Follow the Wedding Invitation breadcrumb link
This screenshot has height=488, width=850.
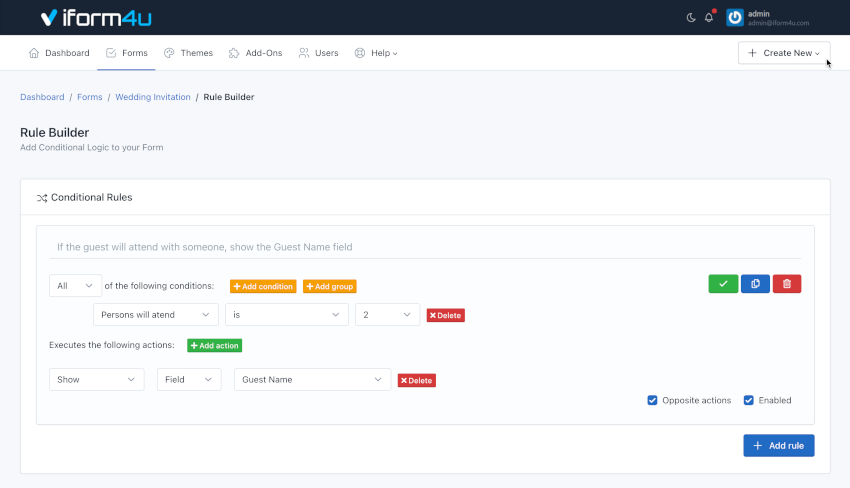click(152, 97)
